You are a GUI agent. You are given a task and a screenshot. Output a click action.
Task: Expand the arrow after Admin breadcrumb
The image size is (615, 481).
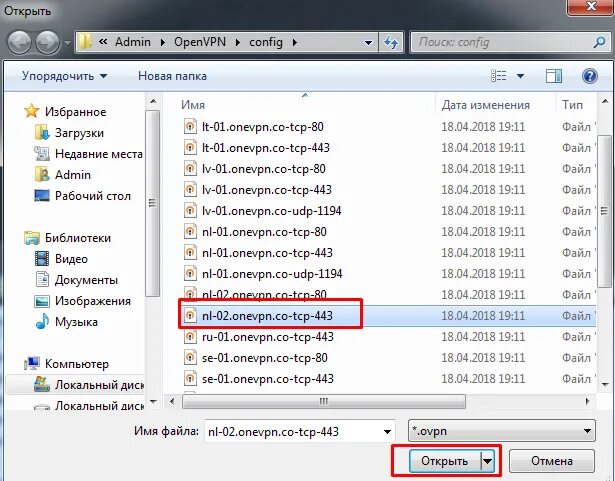[163, 42]
